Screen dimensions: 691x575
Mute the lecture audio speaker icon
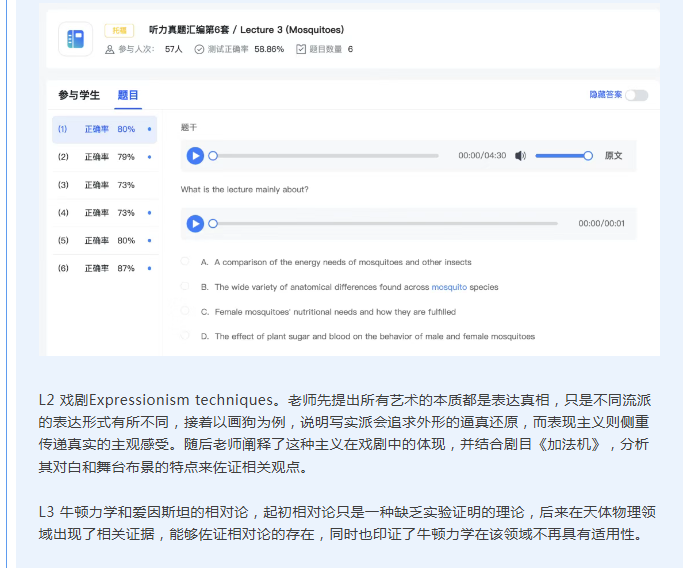click(x=521, y=156)
